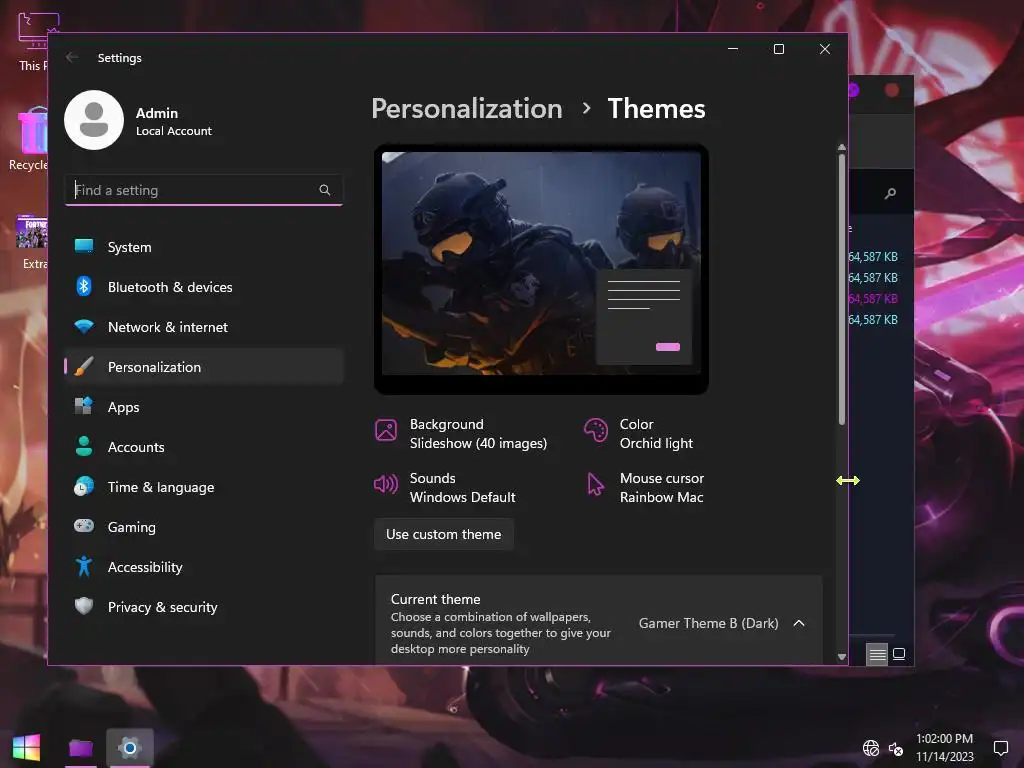Click the search icon in background window
This screenshot has width=1024, height=768.
point(890,193)
